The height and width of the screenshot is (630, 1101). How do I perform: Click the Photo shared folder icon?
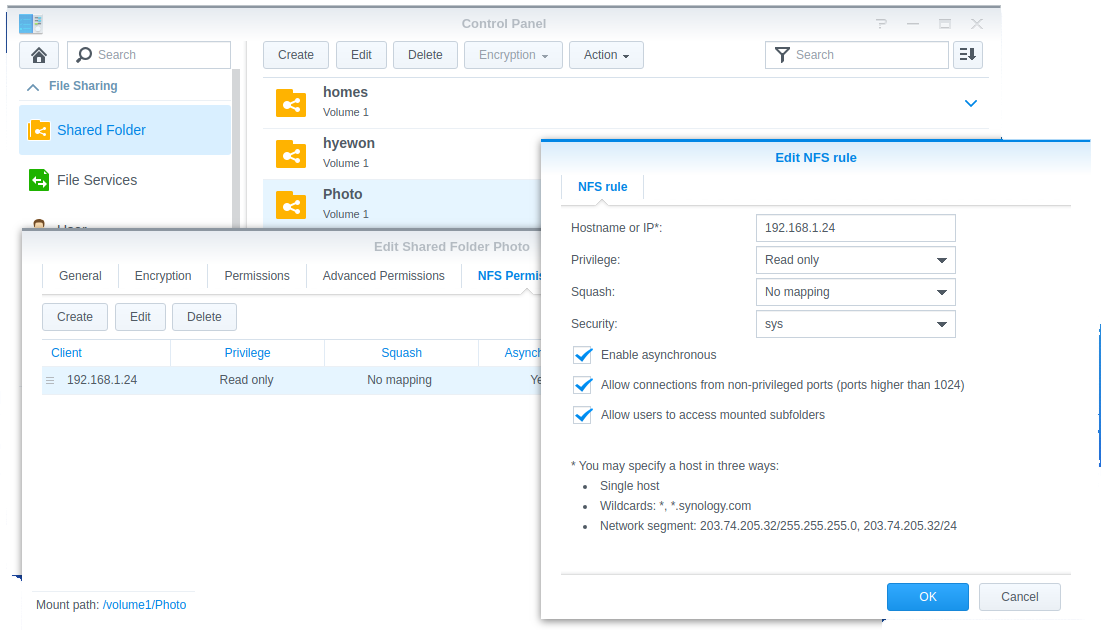click(291, 204)
